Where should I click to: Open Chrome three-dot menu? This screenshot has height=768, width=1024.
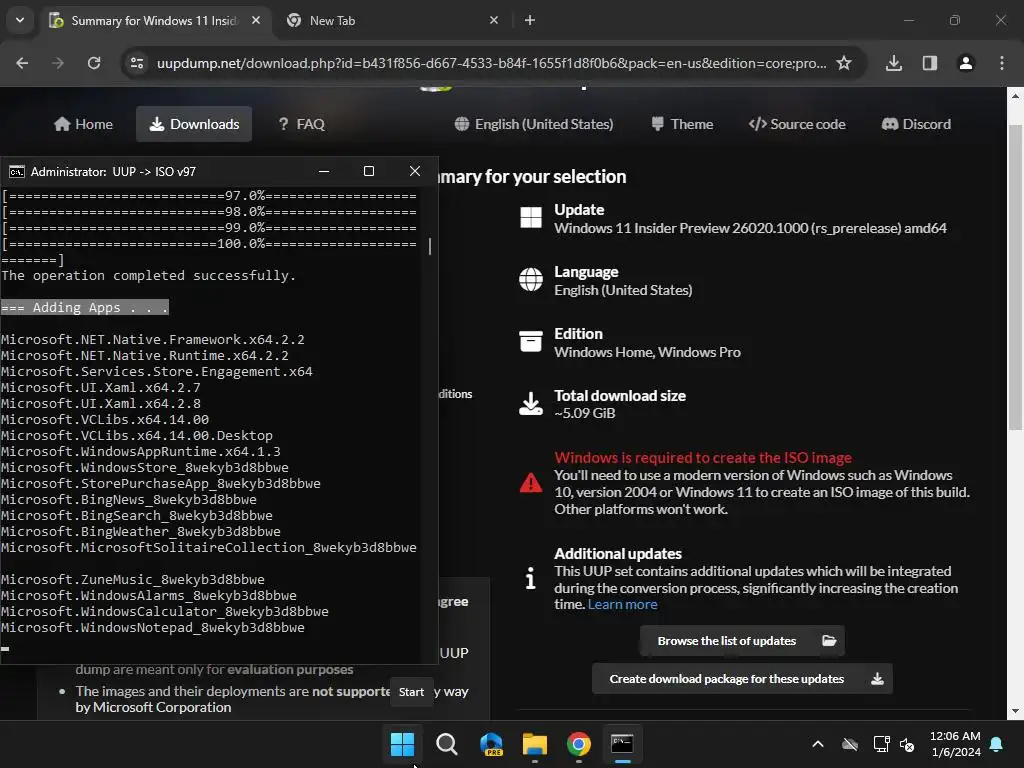(x=1002, y=63)
